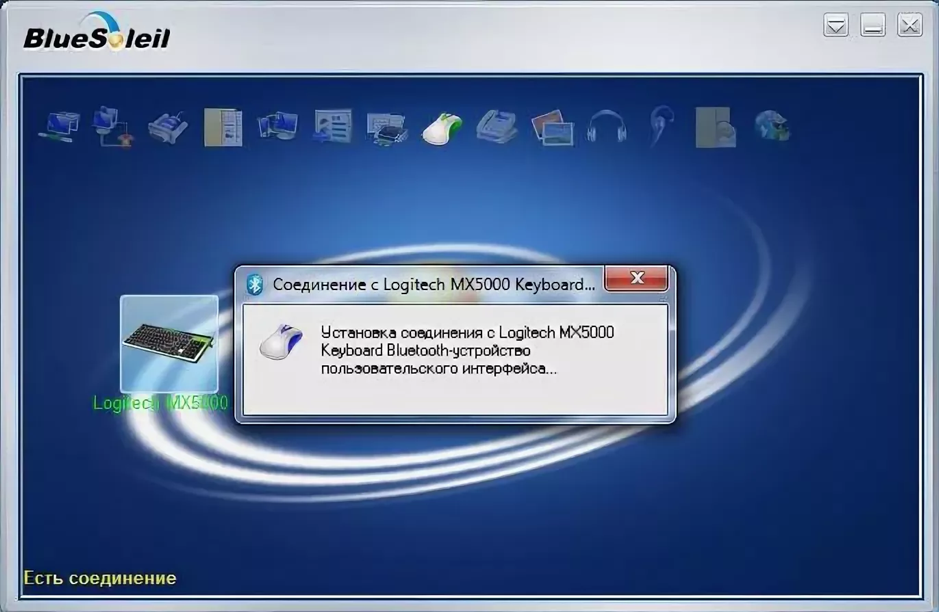Open the Dial-up Networking service icon

tap(113, 126)
